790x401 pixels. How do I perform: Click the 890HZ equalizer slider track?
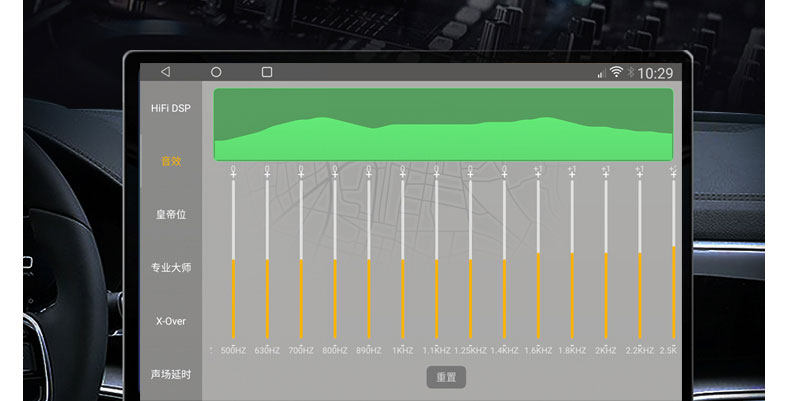click(369, 259)
